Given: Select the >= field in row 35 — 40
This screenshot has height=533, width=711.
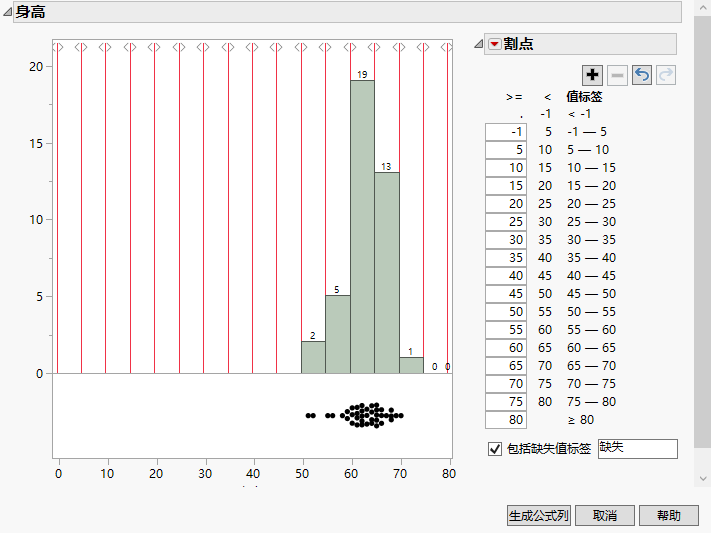Looking at the screenshot, I should pos(506,258).
